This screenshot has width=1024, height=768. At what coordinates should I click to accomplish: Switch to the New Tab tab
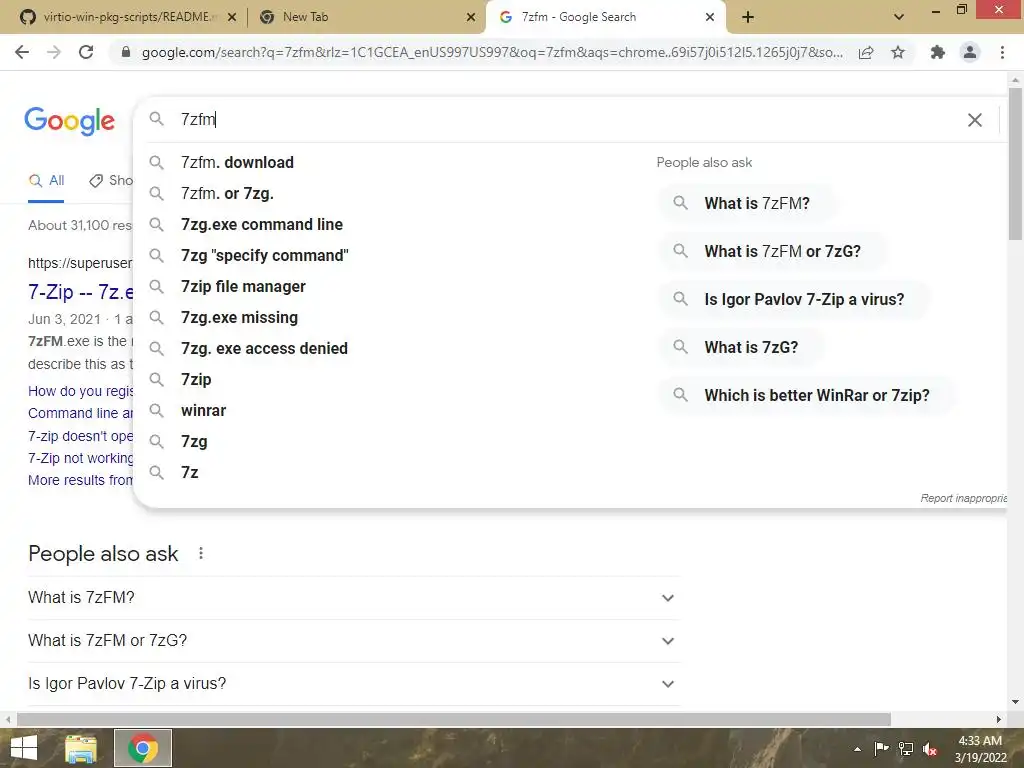[366, 17]
